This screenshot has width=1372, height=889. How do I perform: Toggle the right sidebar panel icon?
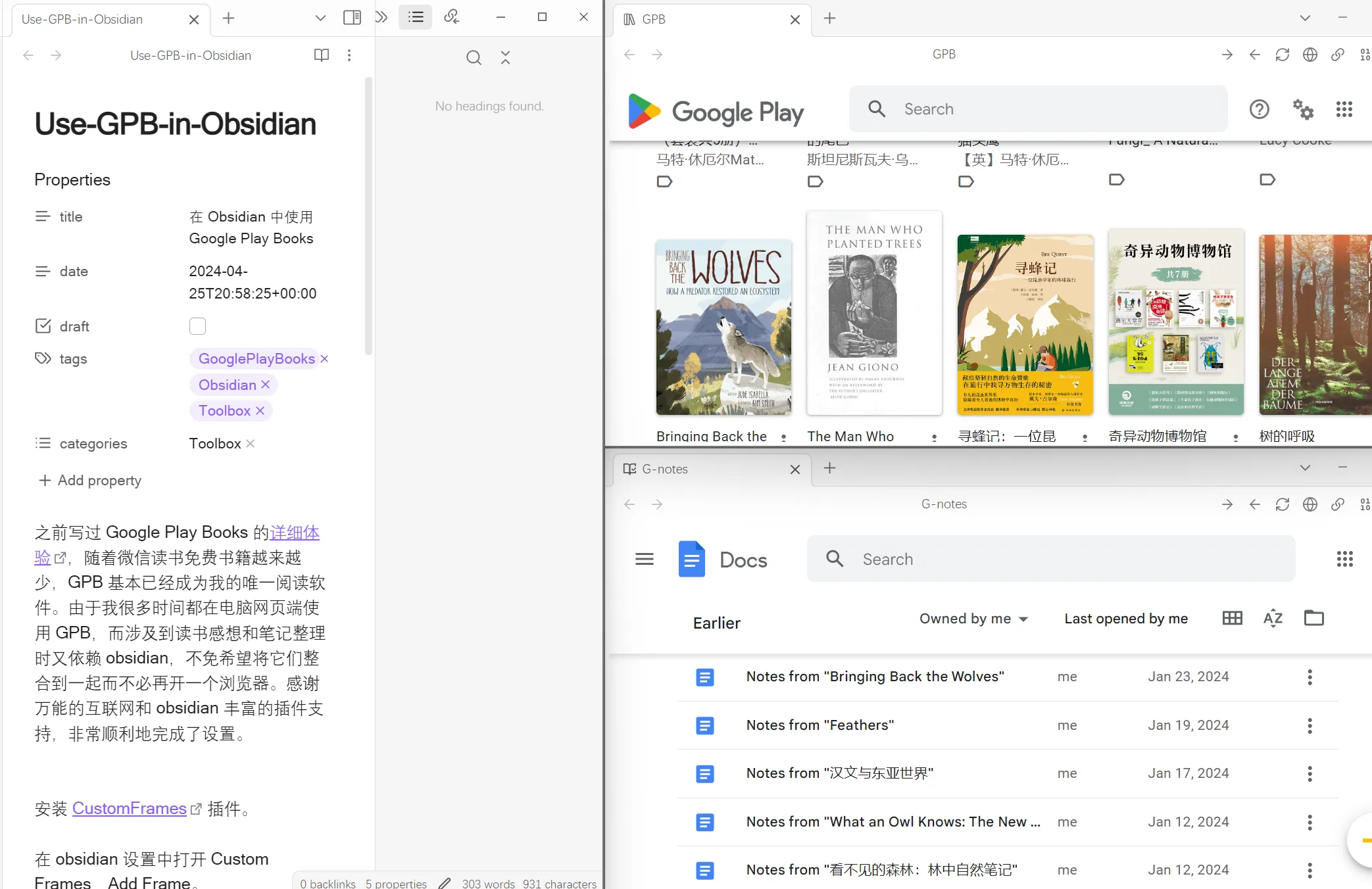352,18
